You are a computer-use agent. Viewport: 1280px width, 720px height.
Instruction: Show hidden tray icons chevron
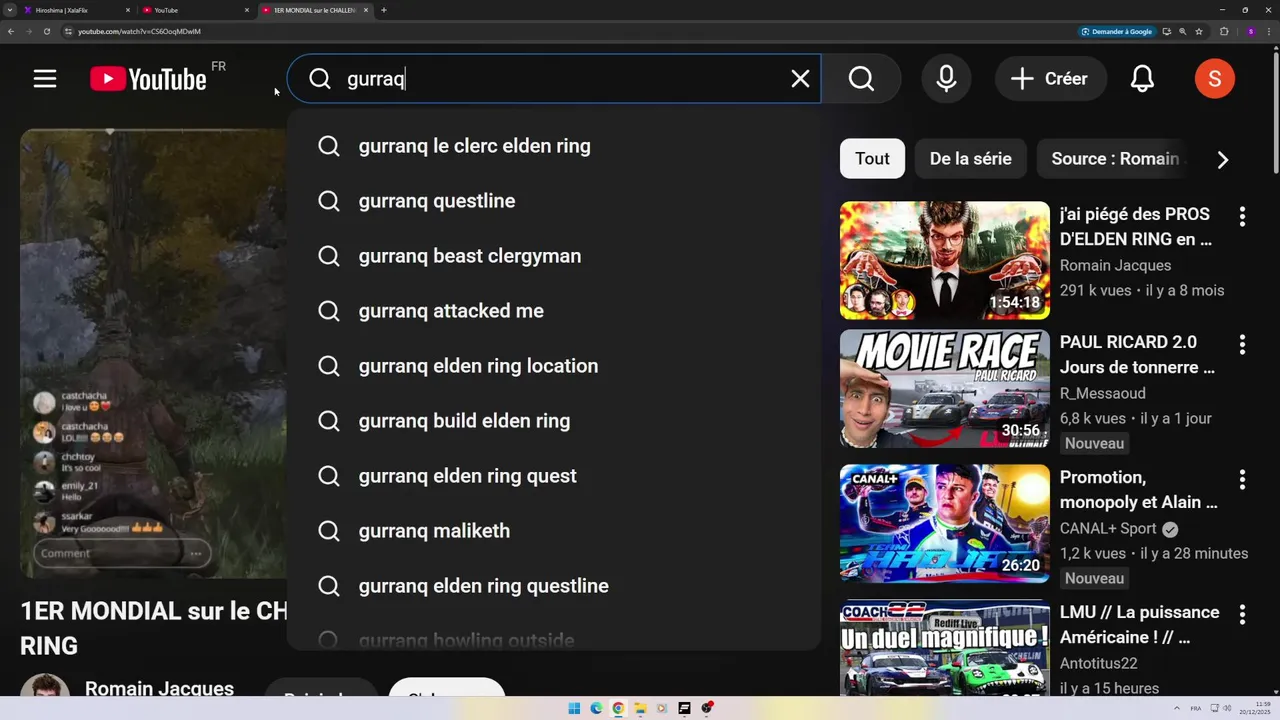pos(1177,708)
